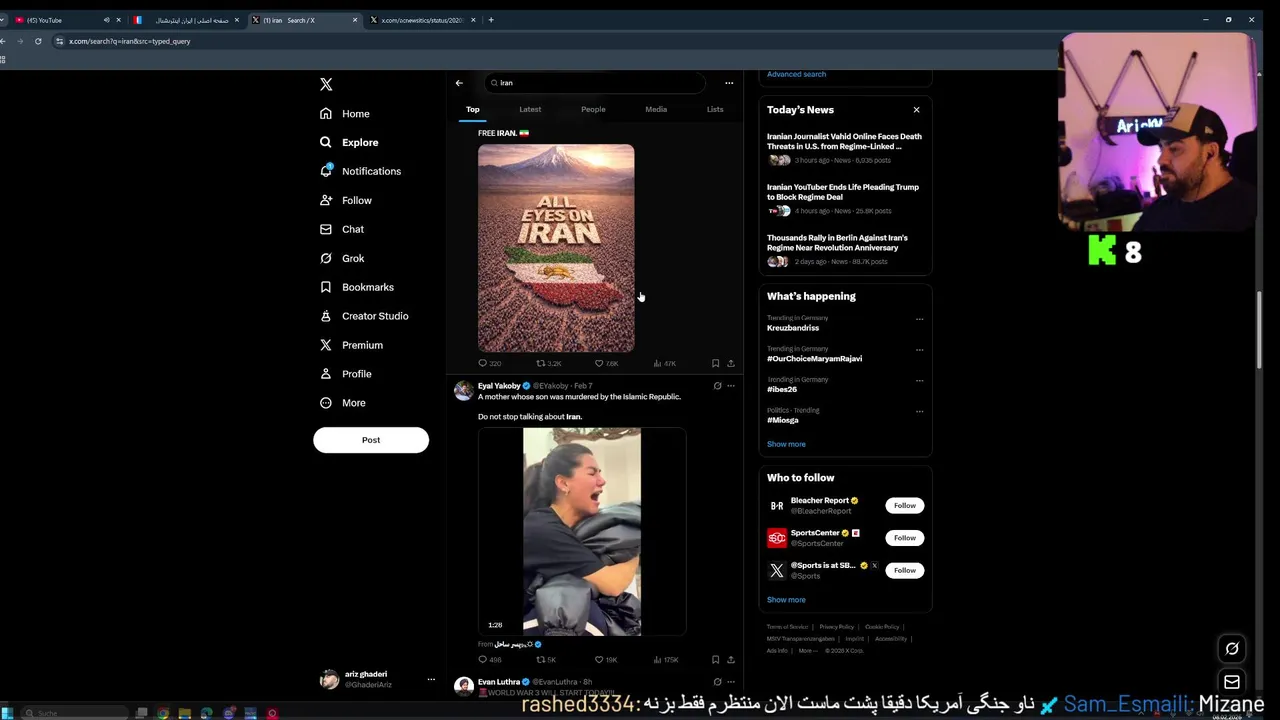Open #ibes26 trend options
The image size is (1280, 720).
coord(919,380)
